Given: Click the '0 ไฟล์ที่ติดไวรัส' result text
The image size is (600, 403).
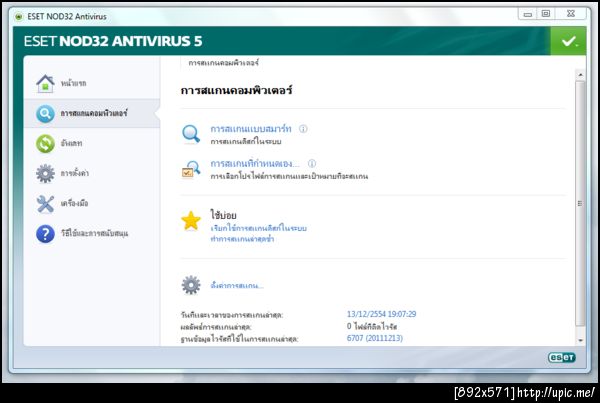Looking at the screenshot, I should click(x=372, y=326).
